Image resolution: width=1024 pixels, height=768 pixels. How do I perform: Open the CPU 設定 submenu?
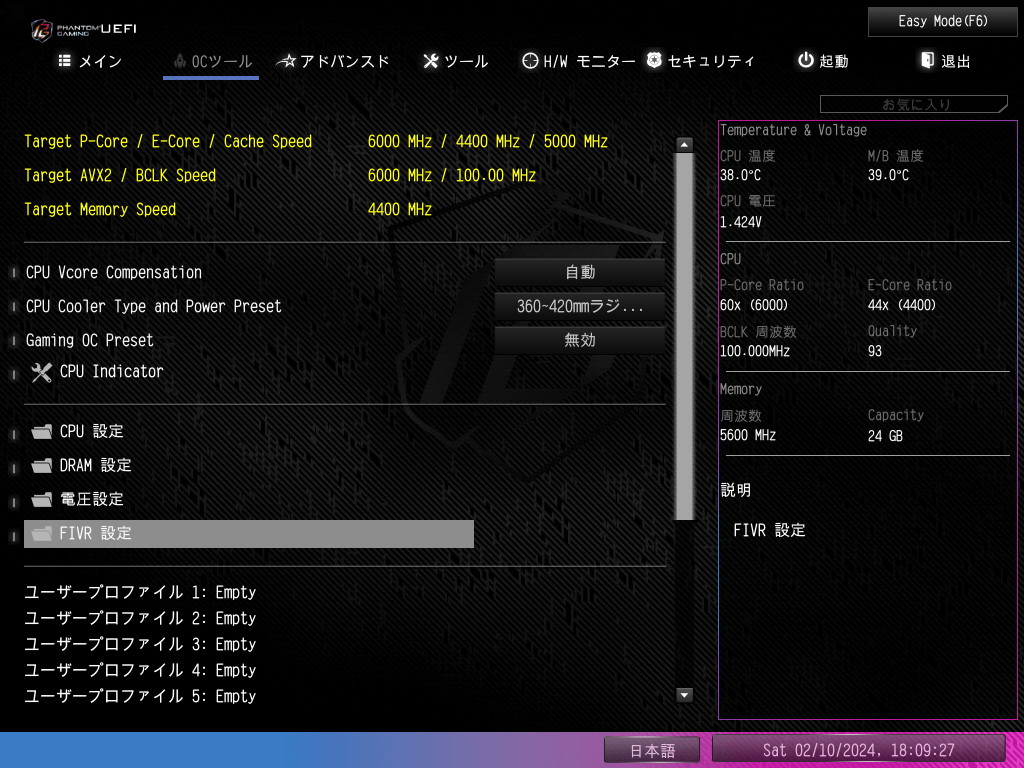click(91, 432)
